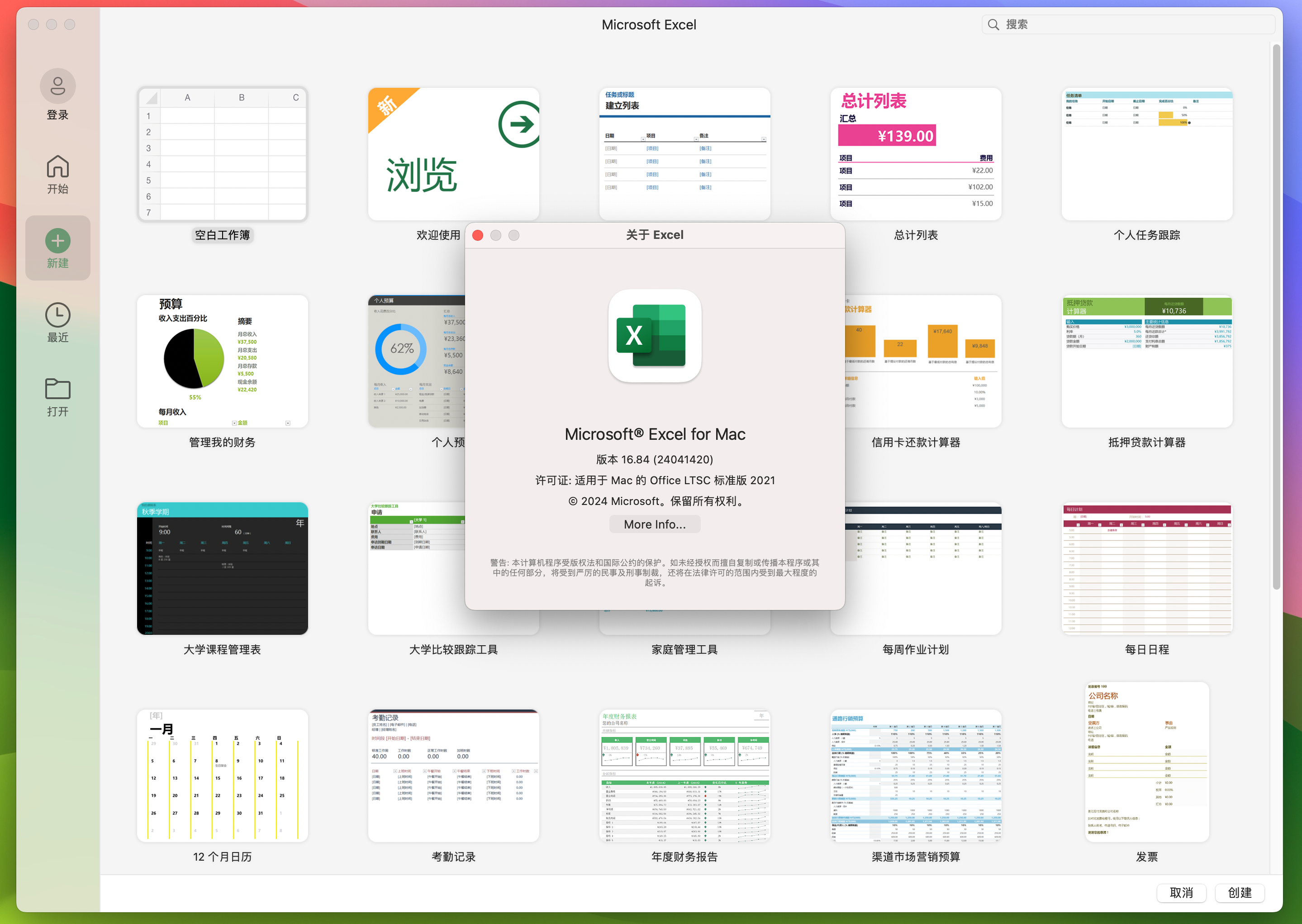Click in the 搜索 search field

pos(1128,24)
